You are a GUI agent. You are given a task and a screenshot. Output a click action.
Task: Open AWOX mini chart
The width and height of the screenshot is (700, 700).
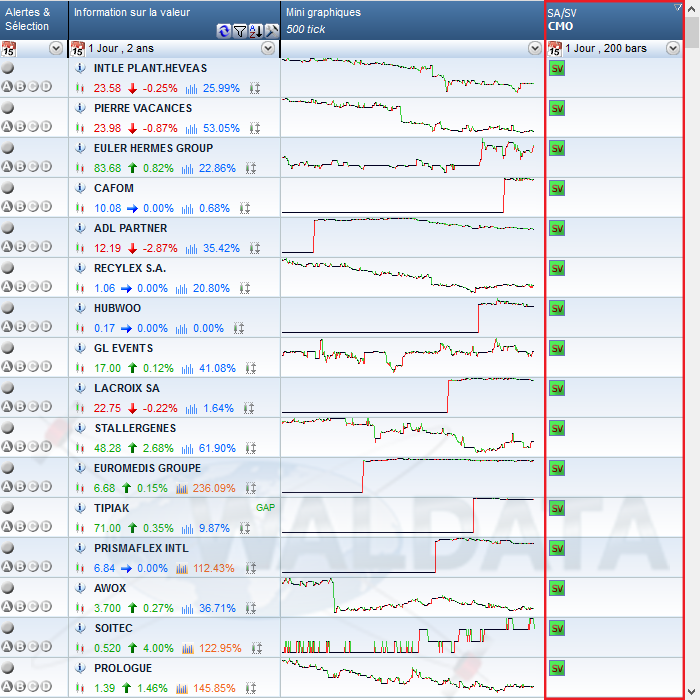pyautogui.click(x=408, y=595)
